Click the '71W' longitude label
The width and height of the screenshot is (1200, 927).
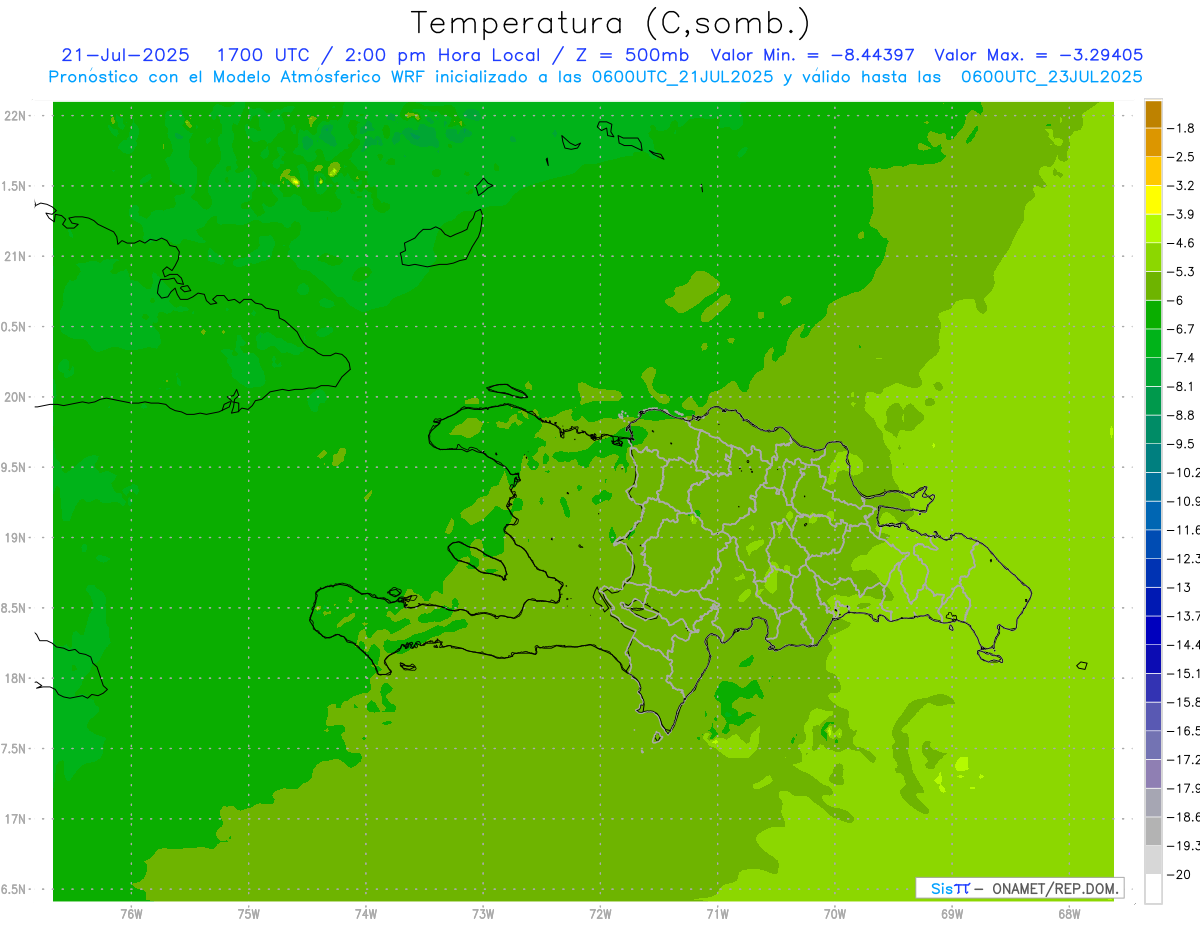click(x=717, y=914)
